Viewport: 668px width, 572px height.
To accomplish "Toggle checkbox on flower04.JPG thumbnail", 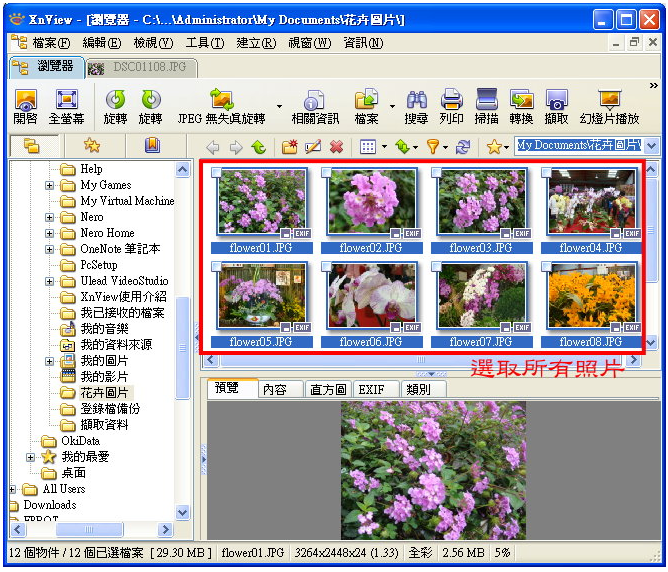I will [x=546, y=172].
